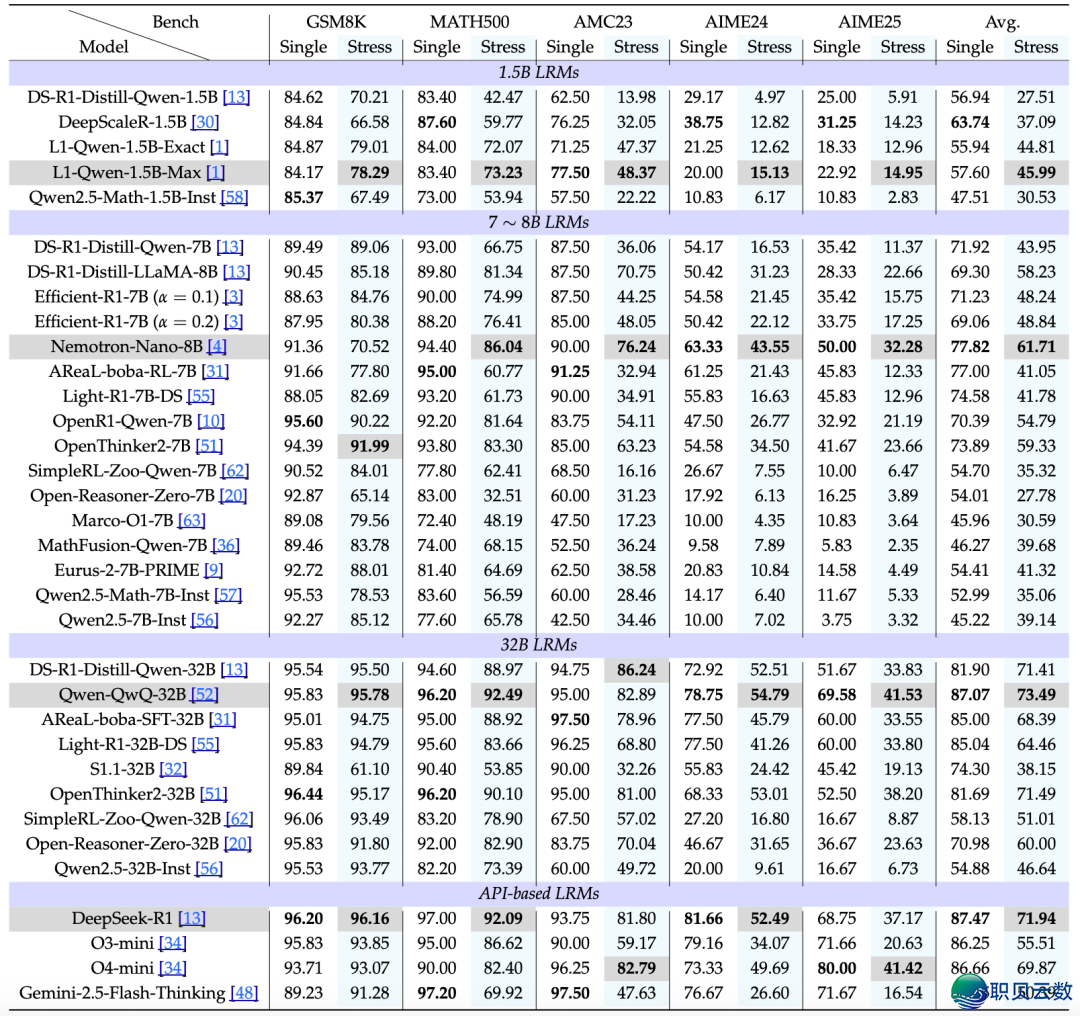The image size is (1080, 1016).
Task: Open citation [20] for Open-Reasoner-Zero-32B
Action: click(x=238, y=844)
